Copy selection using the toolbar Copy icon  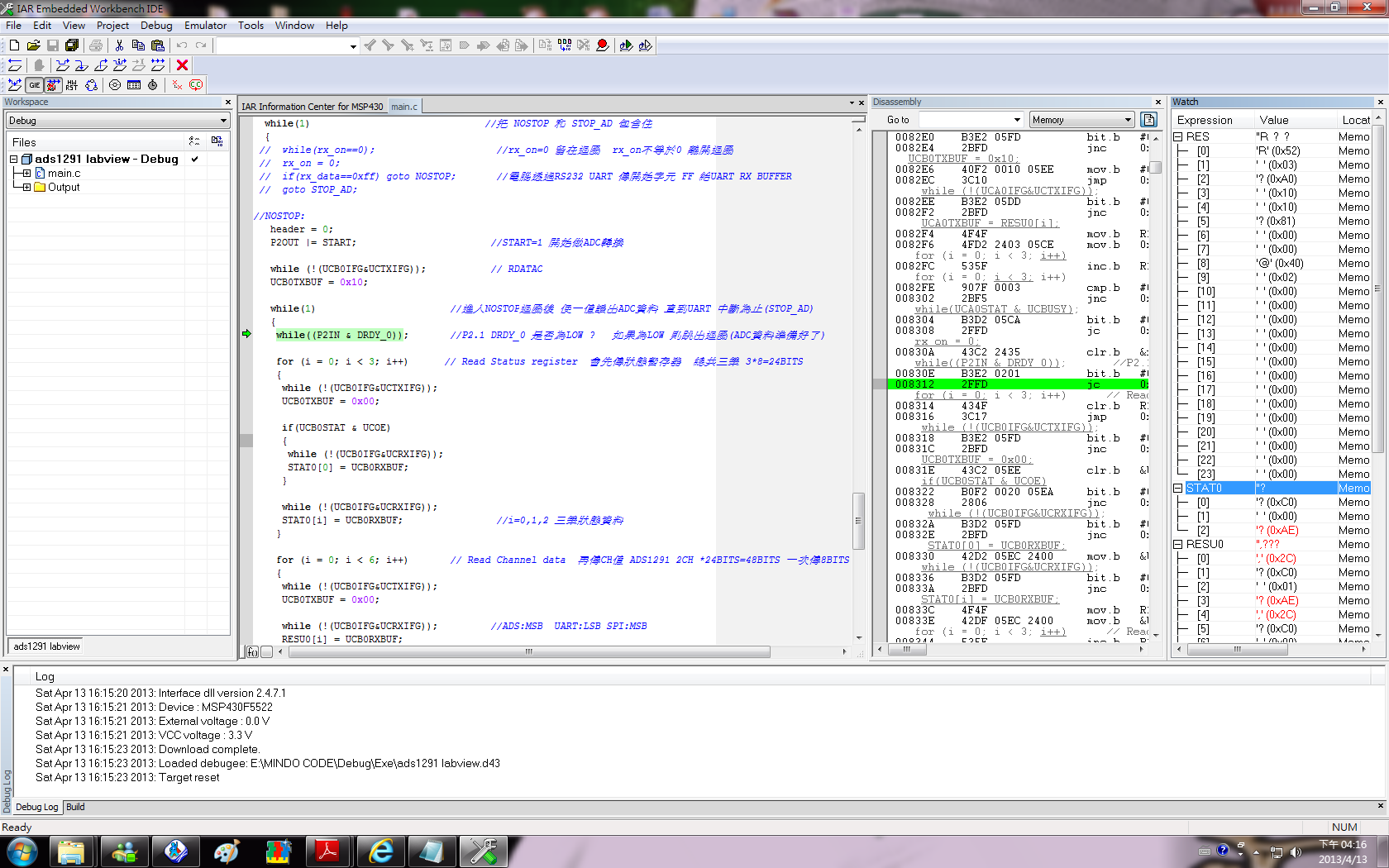(x=138, y=45)
